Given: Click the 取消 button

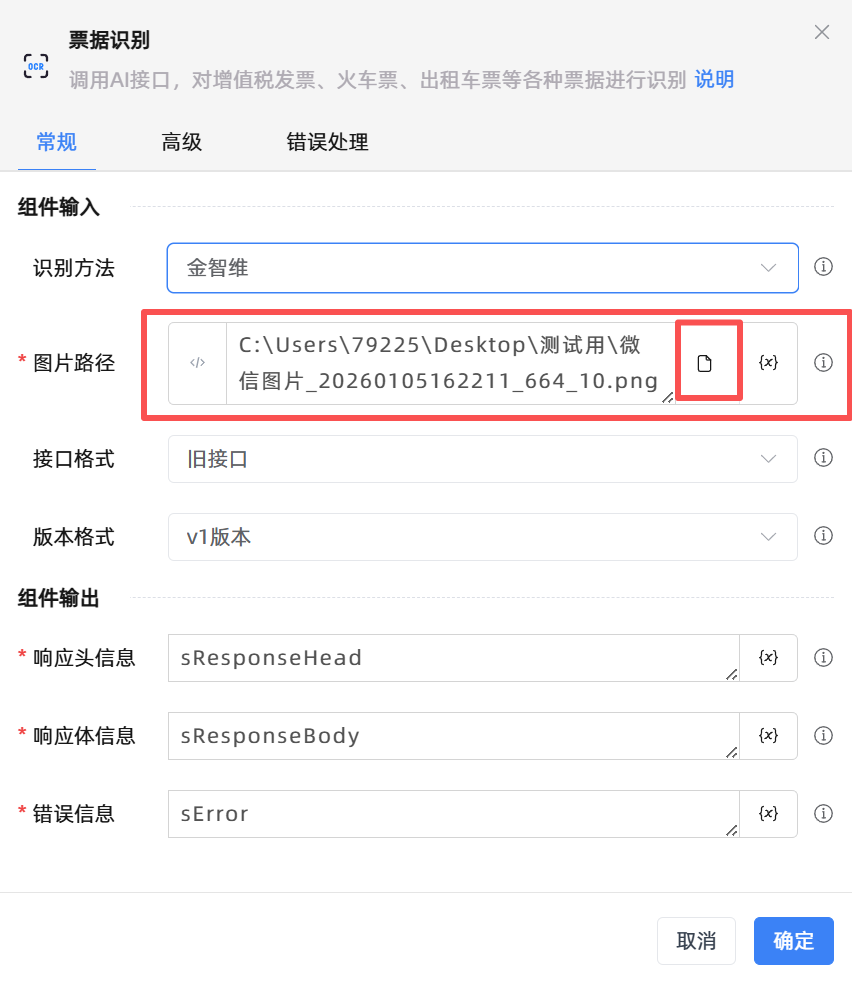Looking at the screenshot, I should pos(697,941).
